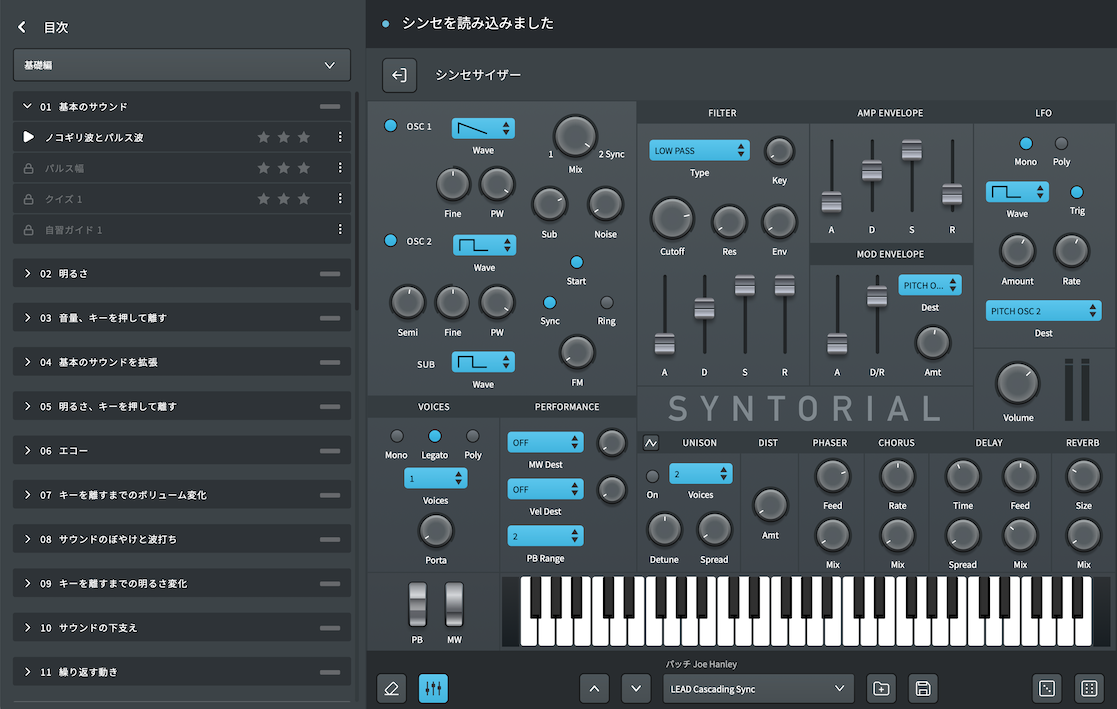
Task: Toggle OSC 1 on/off light
Action: coord(390,125)
